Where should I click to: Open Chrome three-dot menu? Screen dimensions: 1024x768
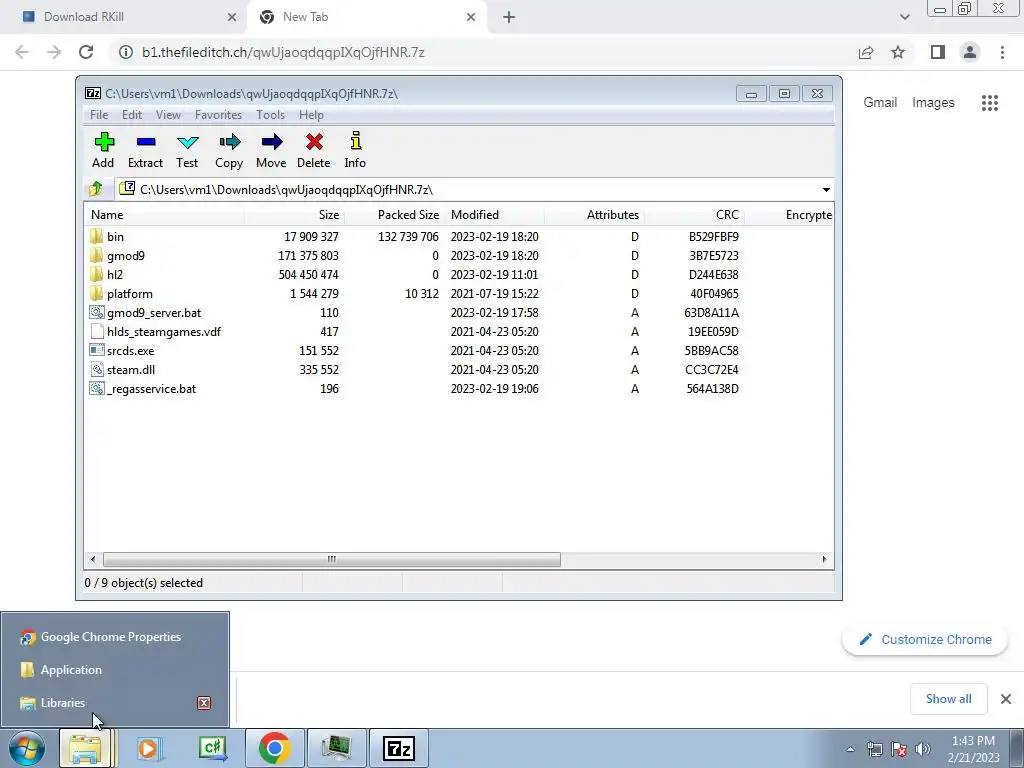[1002, 52]
